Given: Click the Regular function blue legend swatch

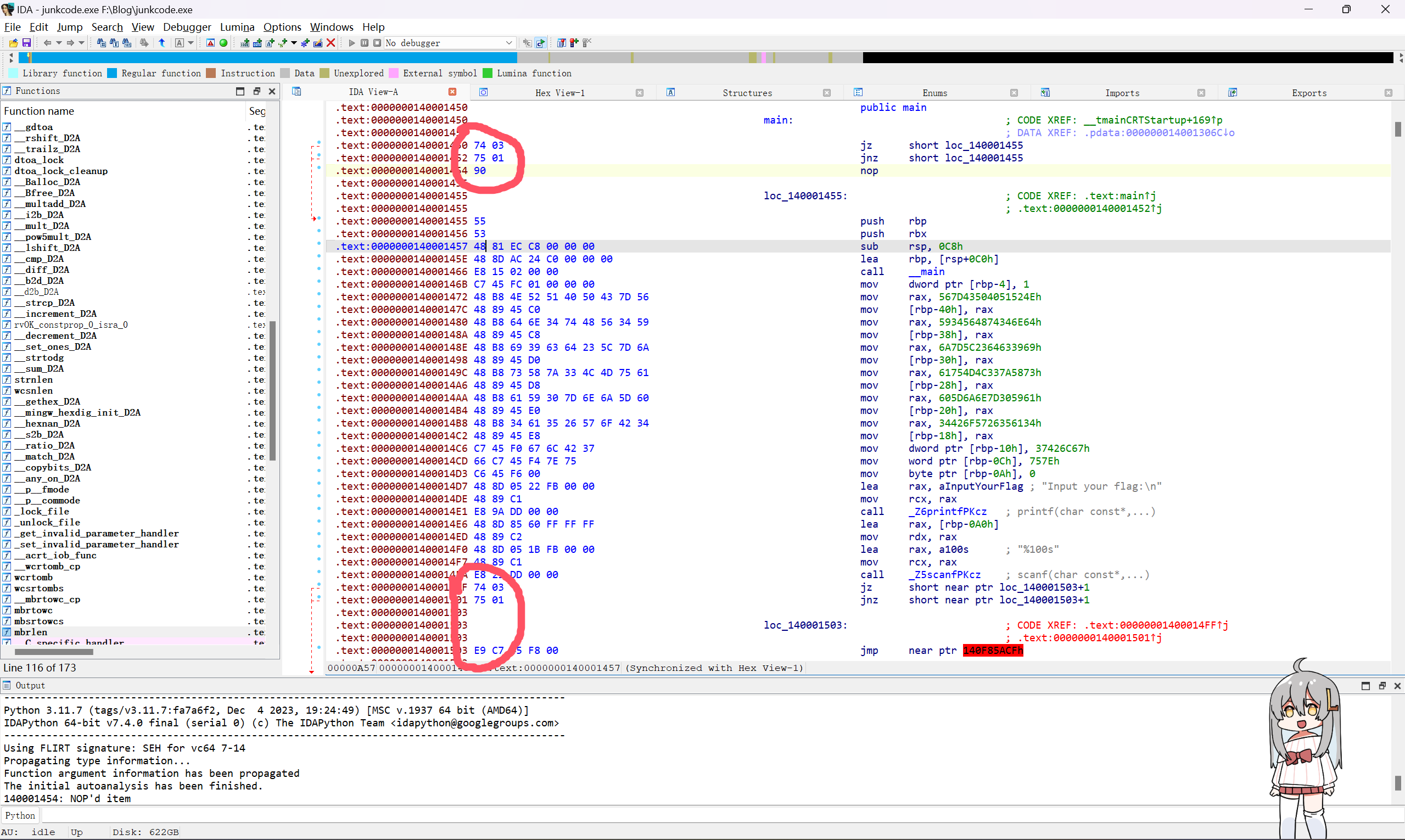Looking at the screenshot, I should pyautogui.click(x=112, y=73).
